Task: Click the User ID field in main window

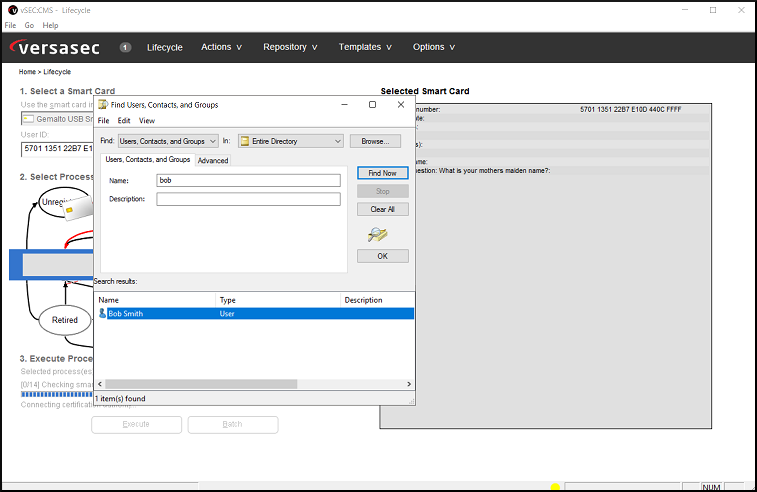Action: click(x=57, y=149)
